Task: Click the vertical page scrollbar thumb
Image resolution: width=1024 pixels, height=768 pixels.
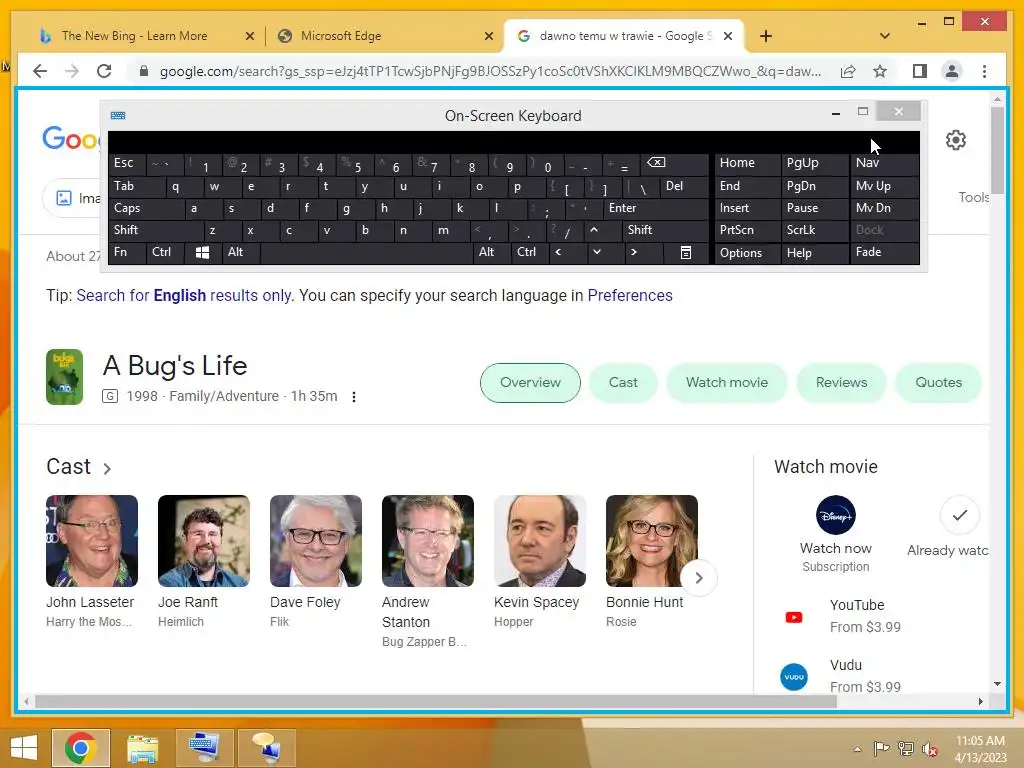Action: (x=997, y=150)
